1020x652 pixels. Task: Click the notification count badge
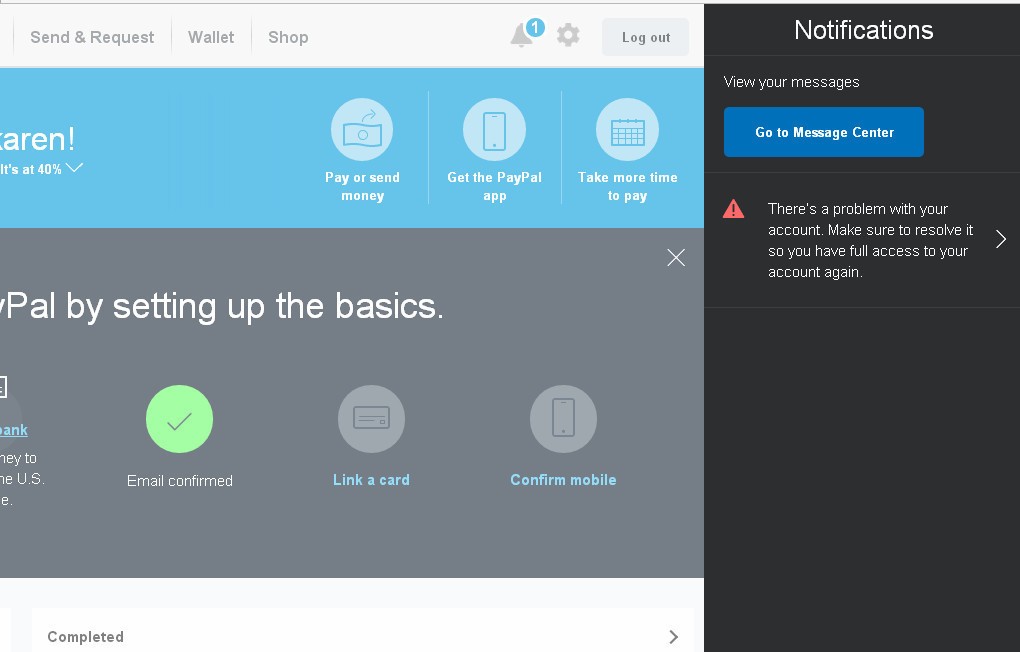pyautogui.click(x=535, y=27)
